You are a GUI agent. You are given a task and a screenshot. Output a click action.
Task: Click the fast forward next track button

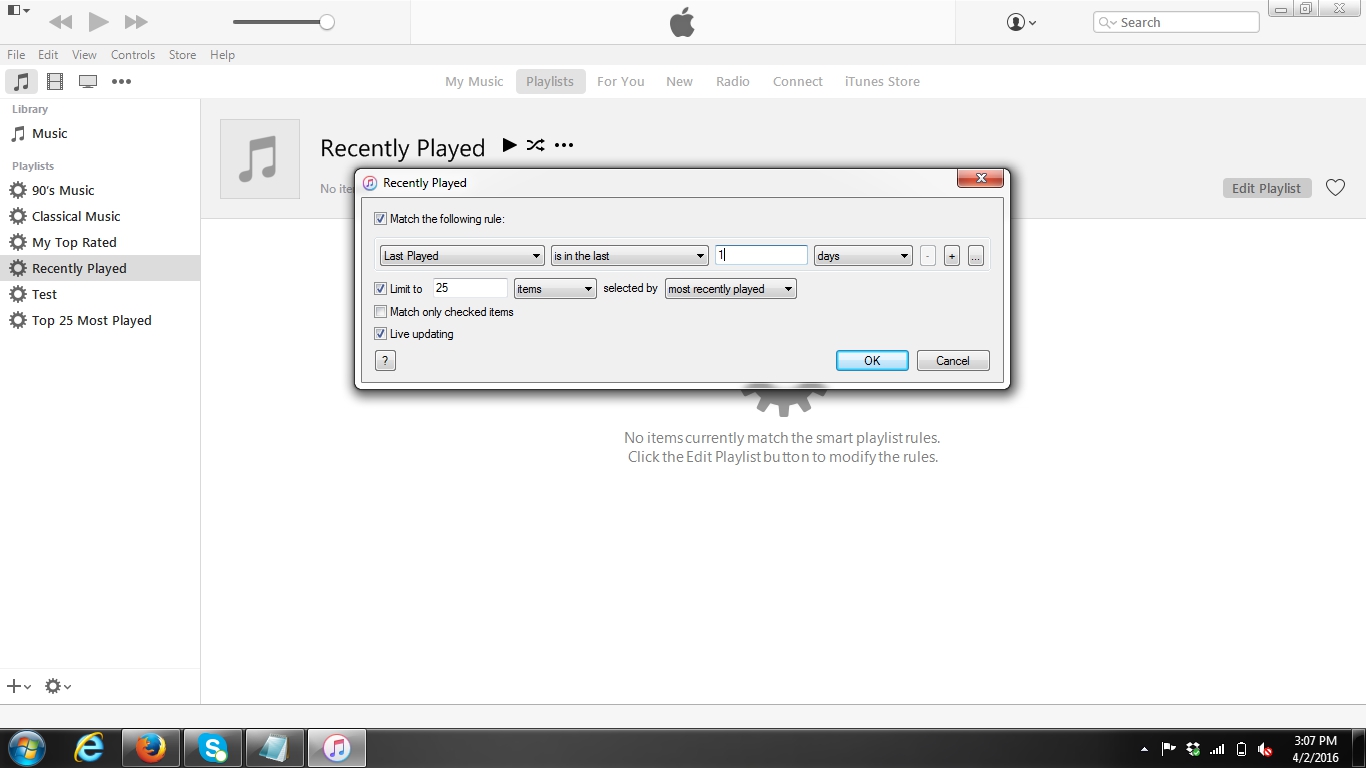coord(136,22)
